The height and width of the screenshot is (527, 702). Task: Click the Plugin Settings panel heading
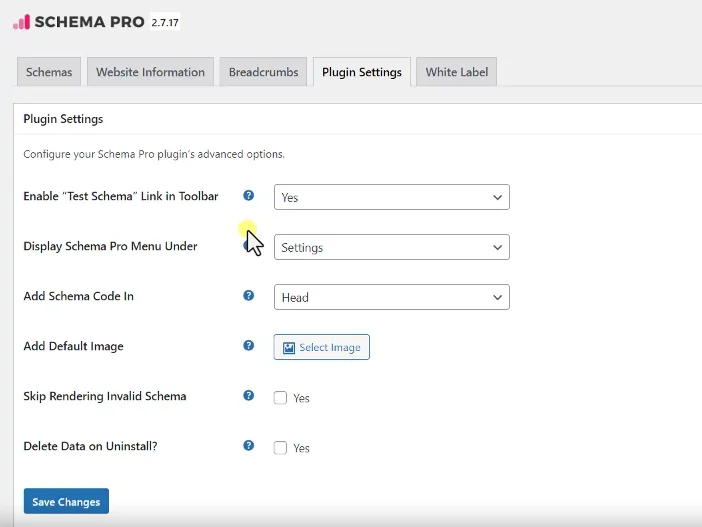tap(63, 119)
